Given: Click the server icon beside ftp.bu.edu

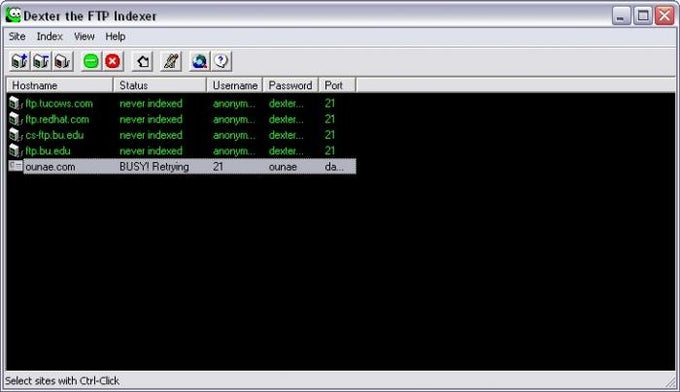Looking at the screenshot, I should pos(16,150).
